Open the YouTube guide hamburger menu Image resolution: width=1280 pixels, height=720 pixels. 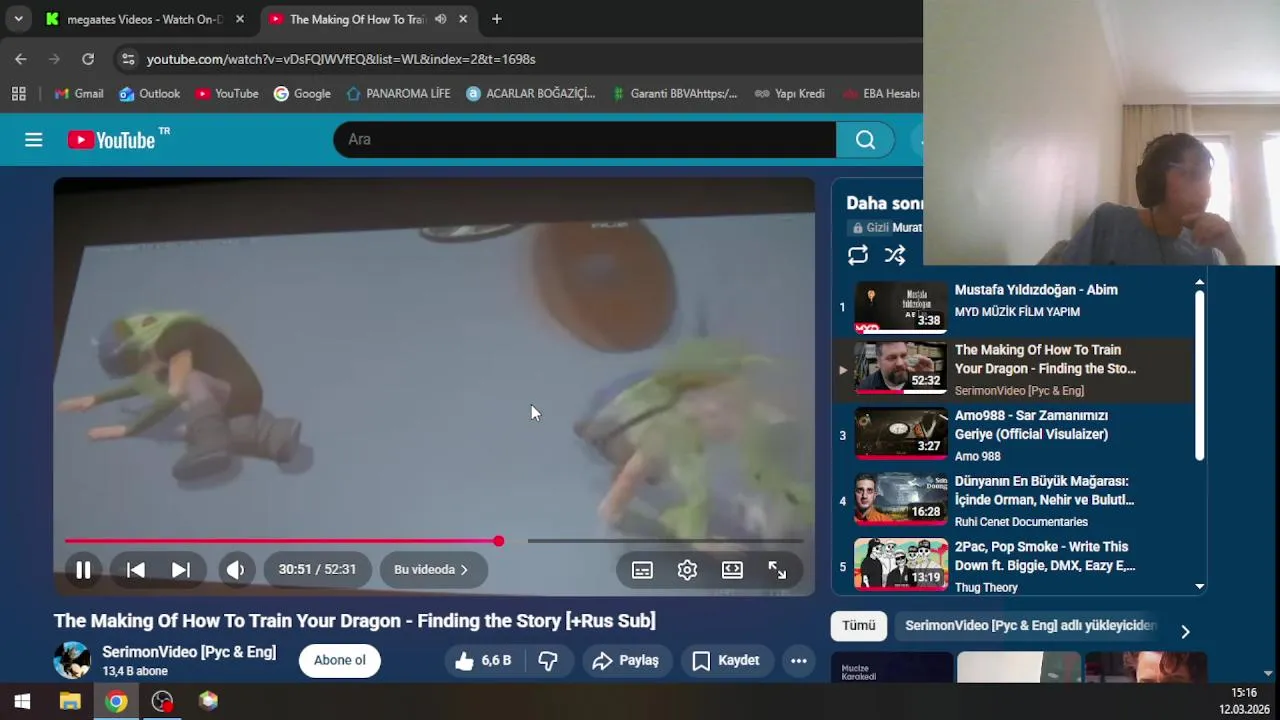34,140
